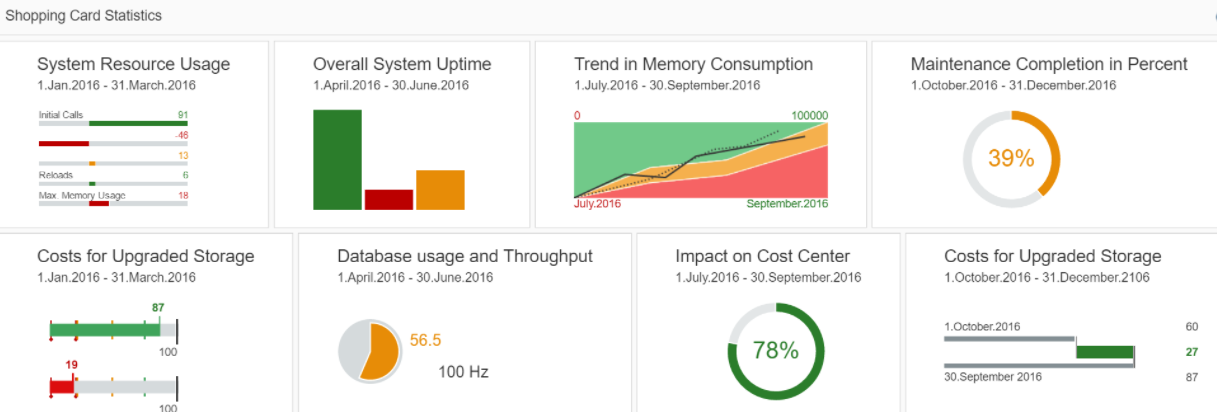Click the orange bar in Uptime chart
The width and height of the screenshot is (1217, 412).
tap(440, 190)
